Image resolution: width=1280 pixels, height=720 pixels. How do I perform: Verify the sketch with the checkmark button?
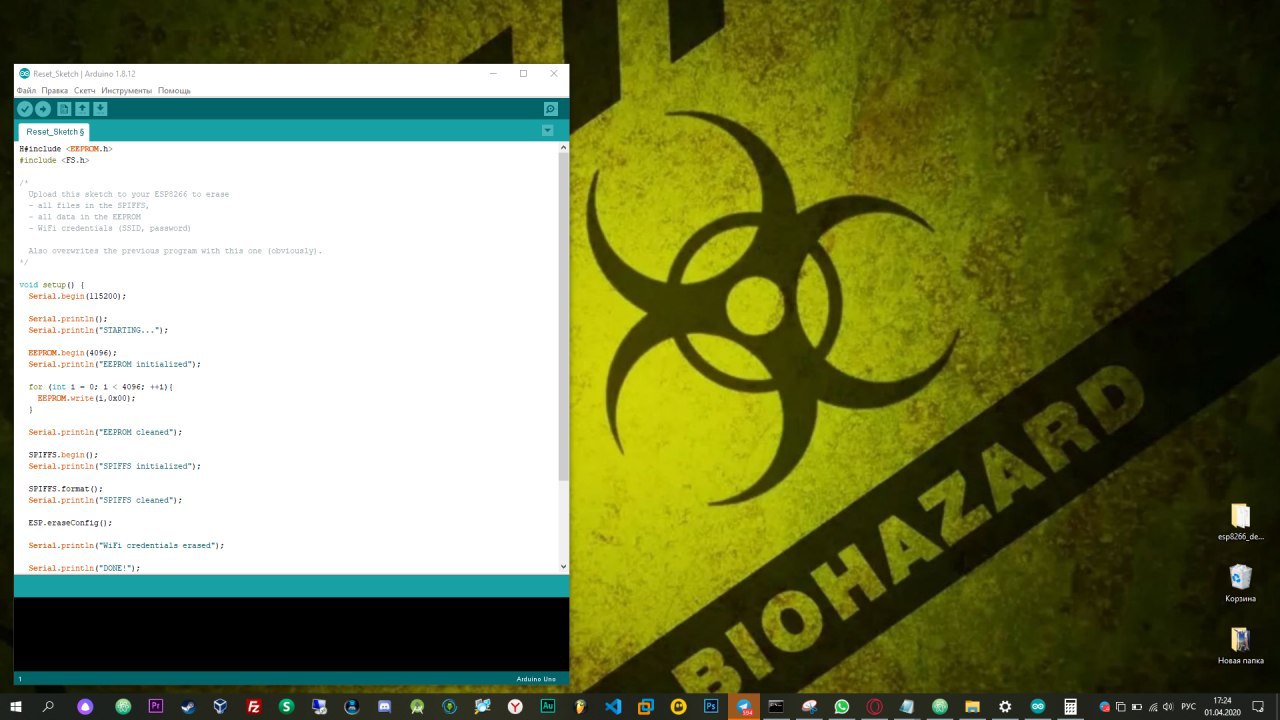(25, 109)
